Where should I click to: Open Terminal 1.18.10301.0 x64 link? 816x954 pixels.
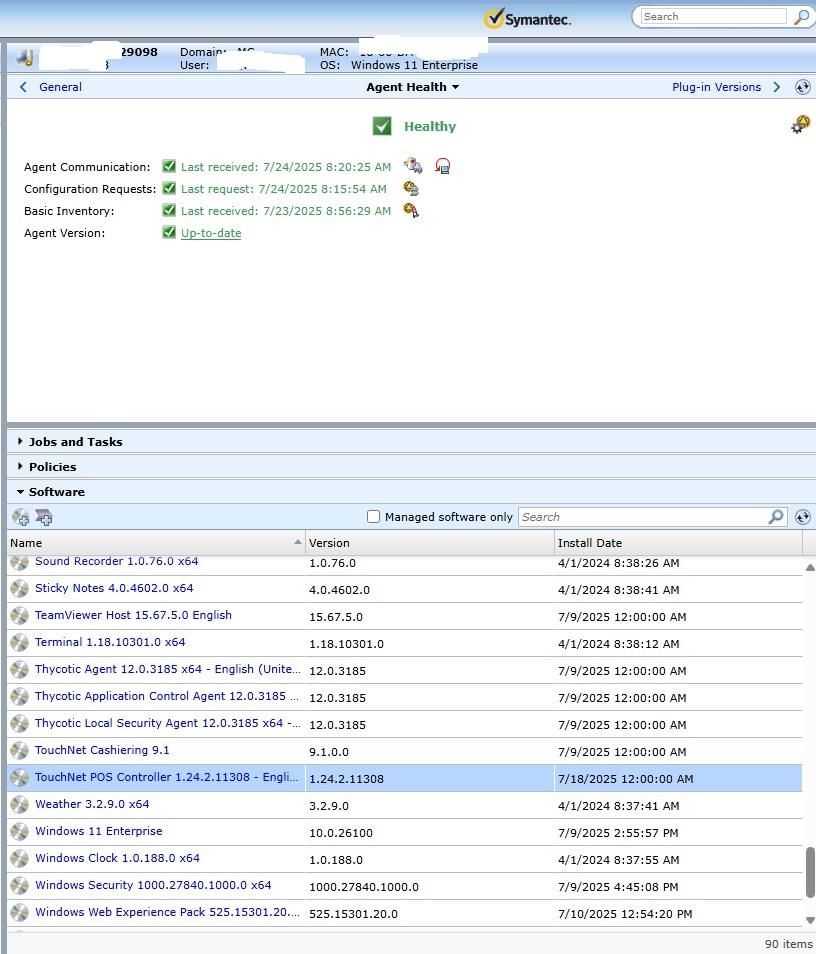click(x=110, y=642)
